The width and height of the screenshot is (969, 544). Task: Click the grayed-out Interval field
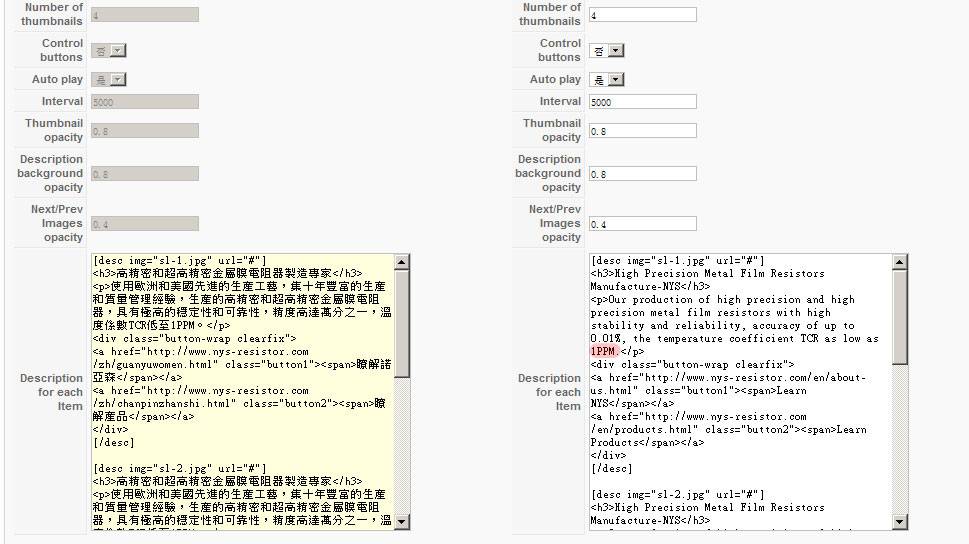(x=144, y=102)
